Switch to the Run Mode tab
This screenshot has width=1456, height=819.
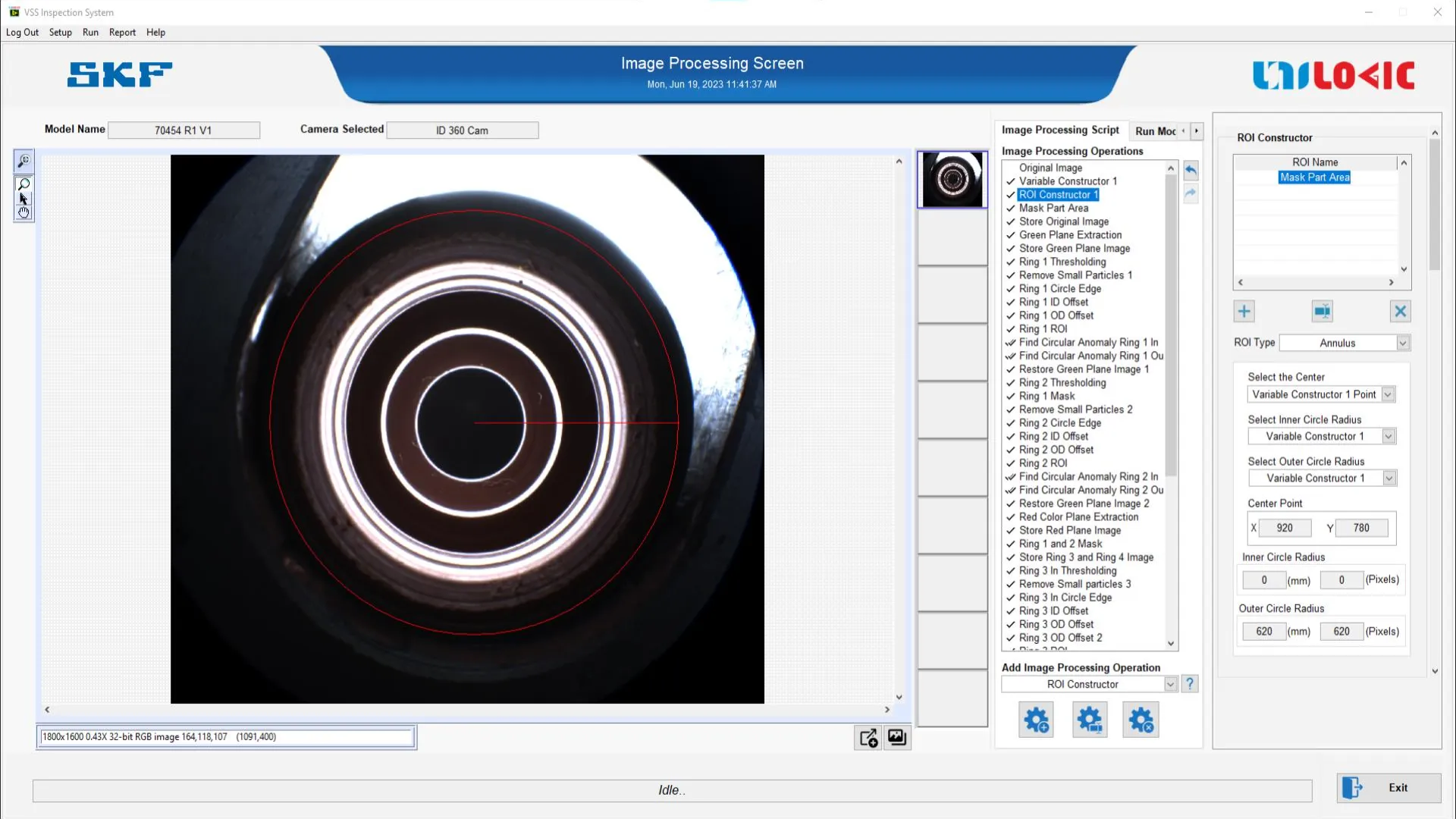(1155, 131)
